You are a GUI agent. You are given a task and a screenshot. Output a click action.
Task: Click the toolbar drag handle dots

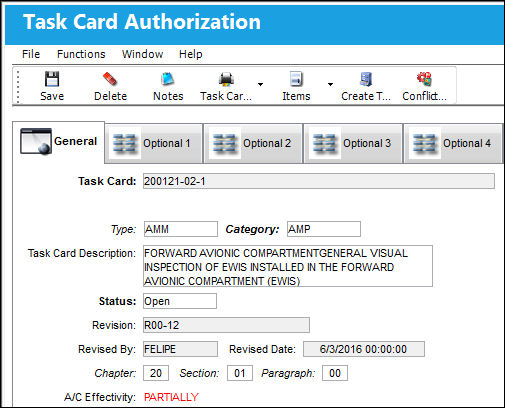click(x=18, y=86)
